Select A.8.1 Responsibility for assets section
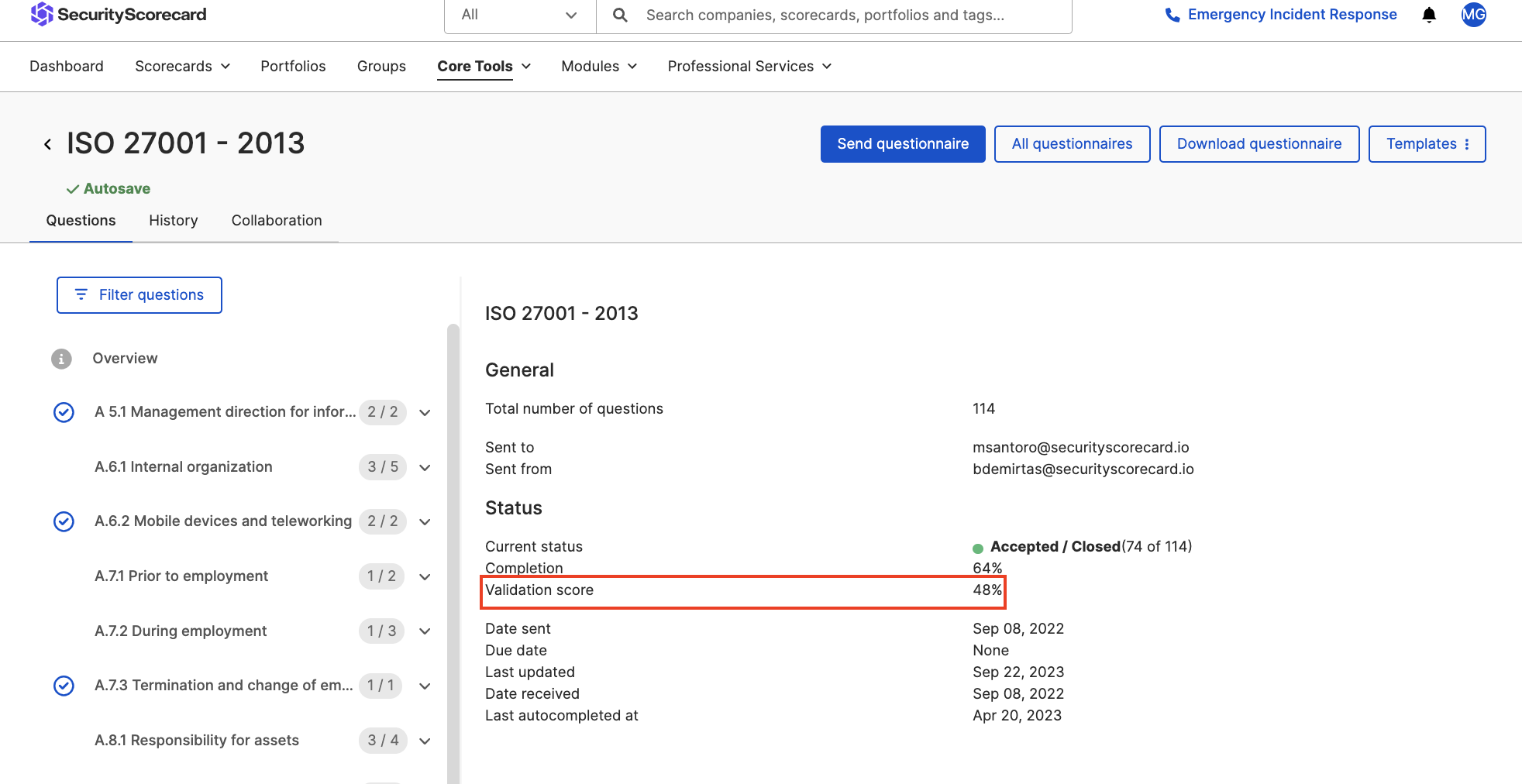Image resolution: width=1522 pixels, height=784 pixels. 197,741
